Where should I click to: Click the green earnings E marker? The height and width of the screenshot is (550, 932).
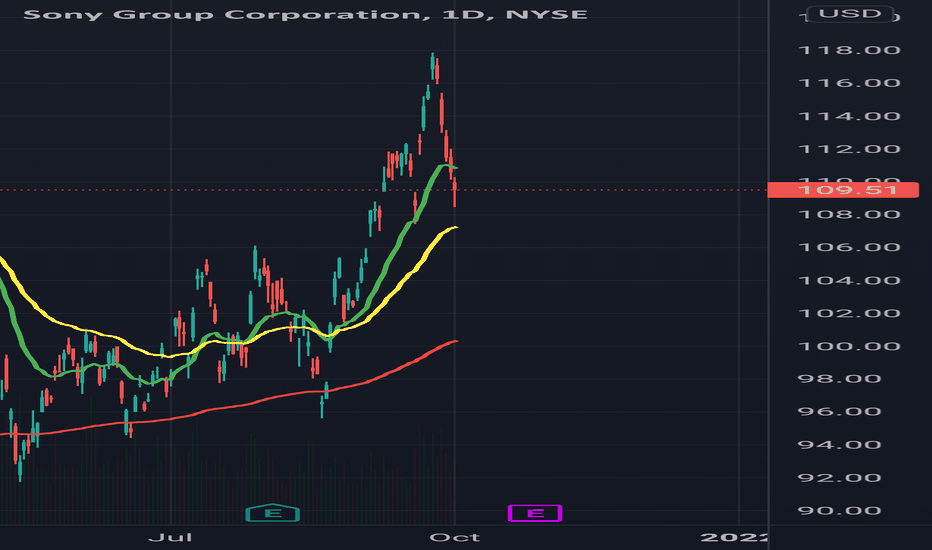(272, 513)
